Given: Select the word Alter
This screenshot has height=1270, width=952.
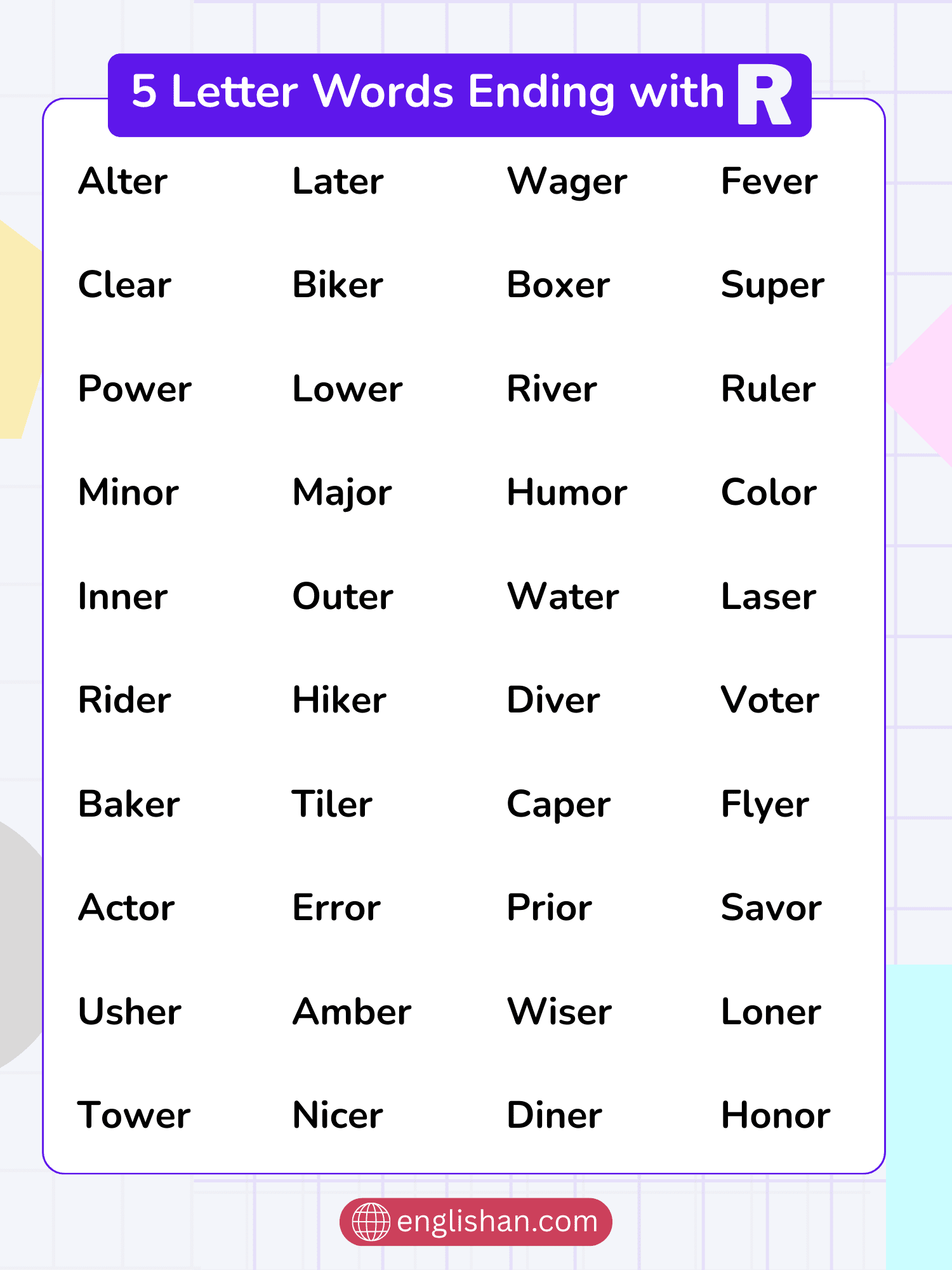Looking at the screenshot, I should [x=123, y=182].
